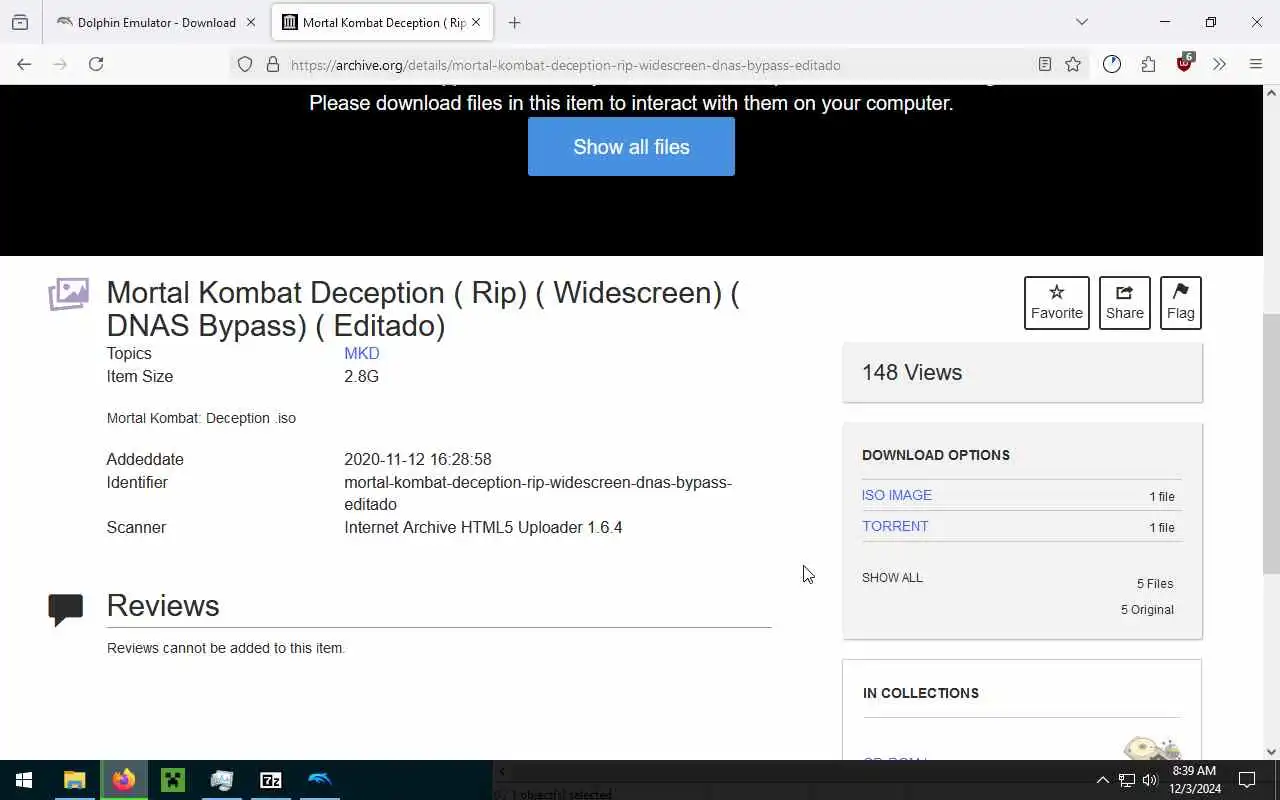Open the tracking protection shield icon
1280x800 pixels.
pos(245,64)
